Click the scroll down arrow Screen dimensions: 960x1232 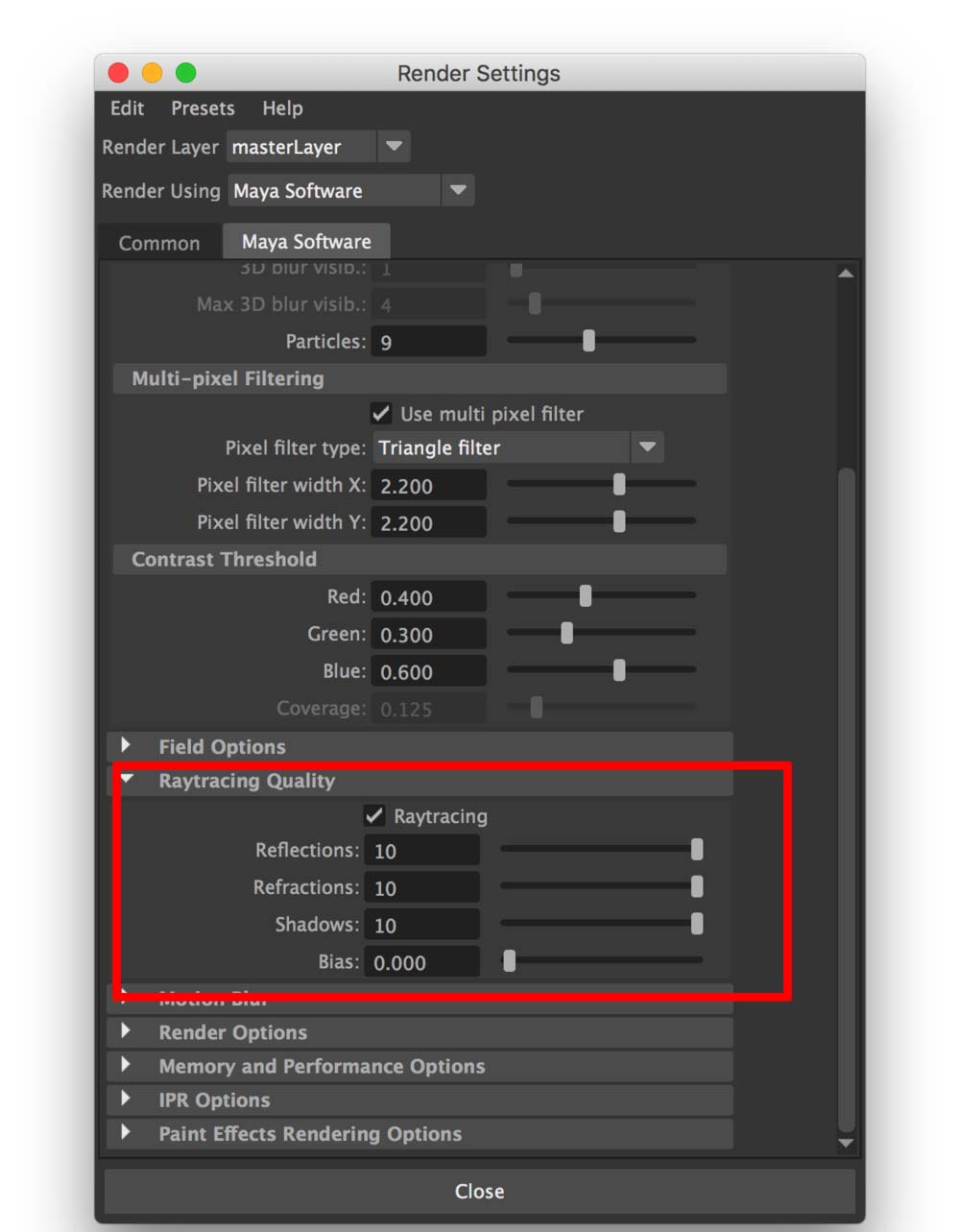coord(846,1143)
